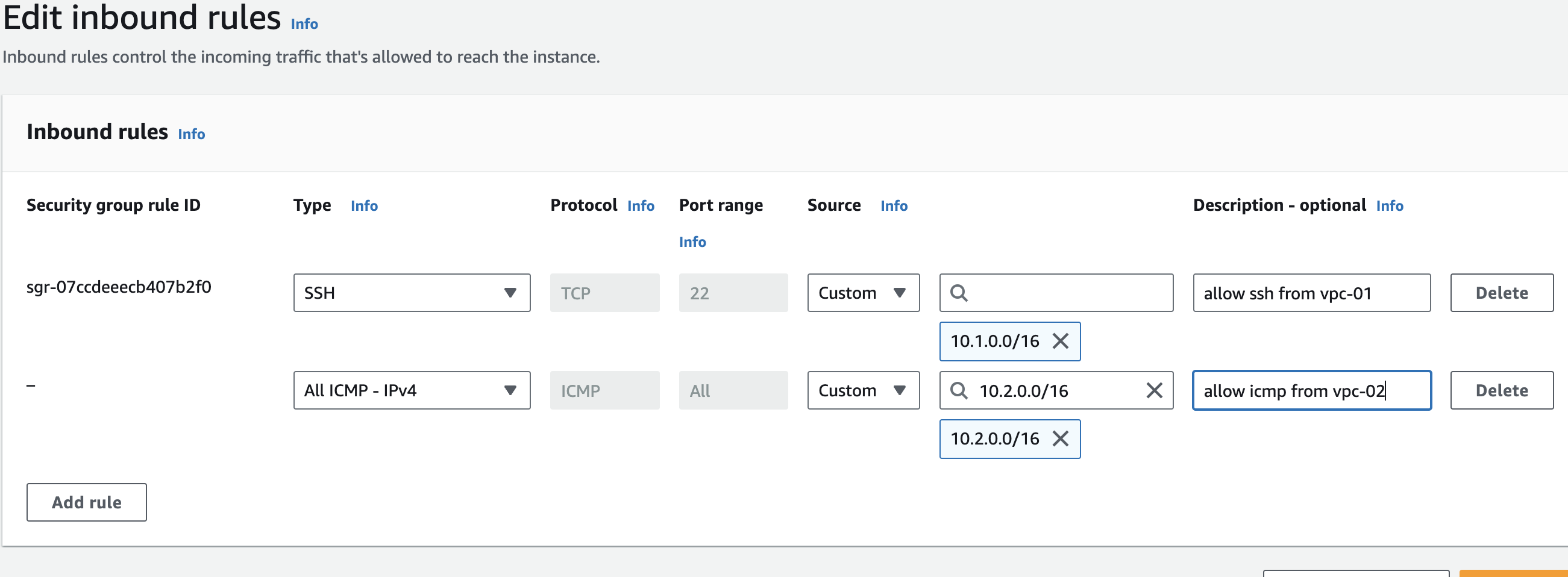This screenshot has width=1568, height=577.
Task: Open Info link beside Edit inbound rules title
Action: coord(304,24)
